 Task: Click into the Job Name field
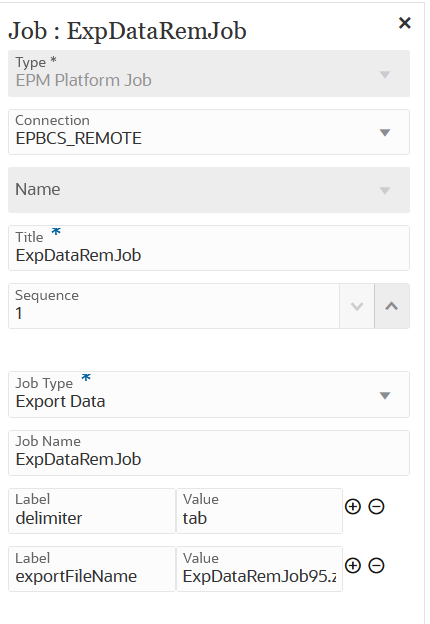209,453
